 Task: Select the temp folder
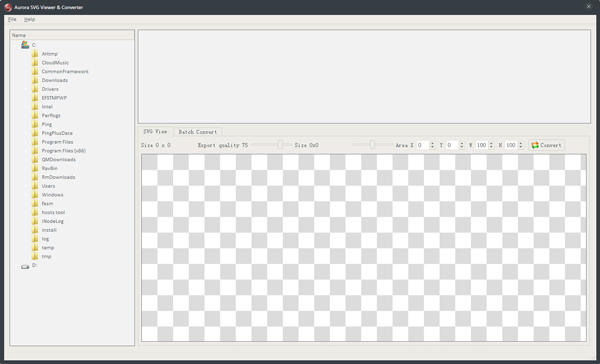point(48,248)
